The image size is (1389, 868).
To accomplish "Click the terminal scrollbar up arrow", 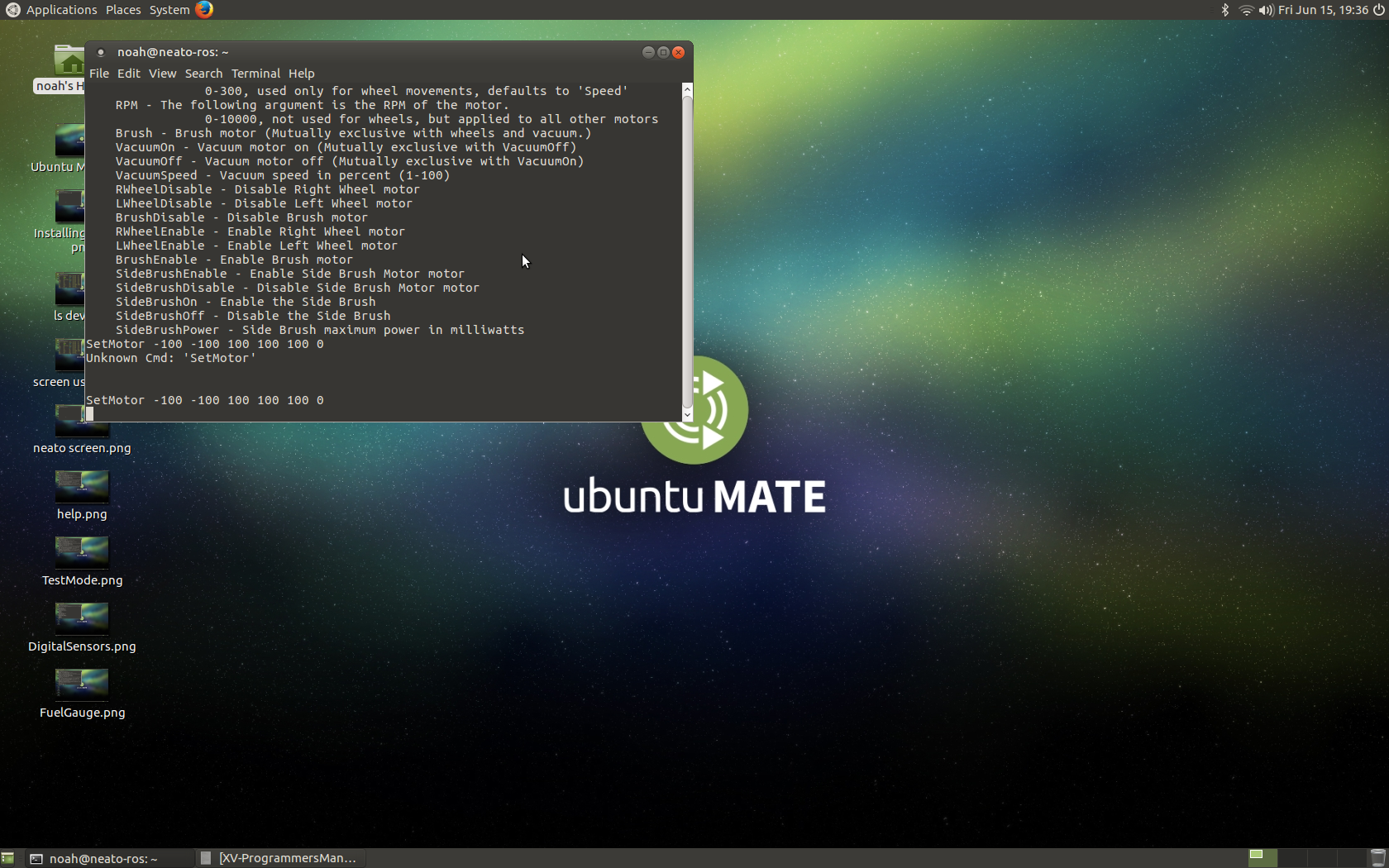I will [x=687, y=88].
